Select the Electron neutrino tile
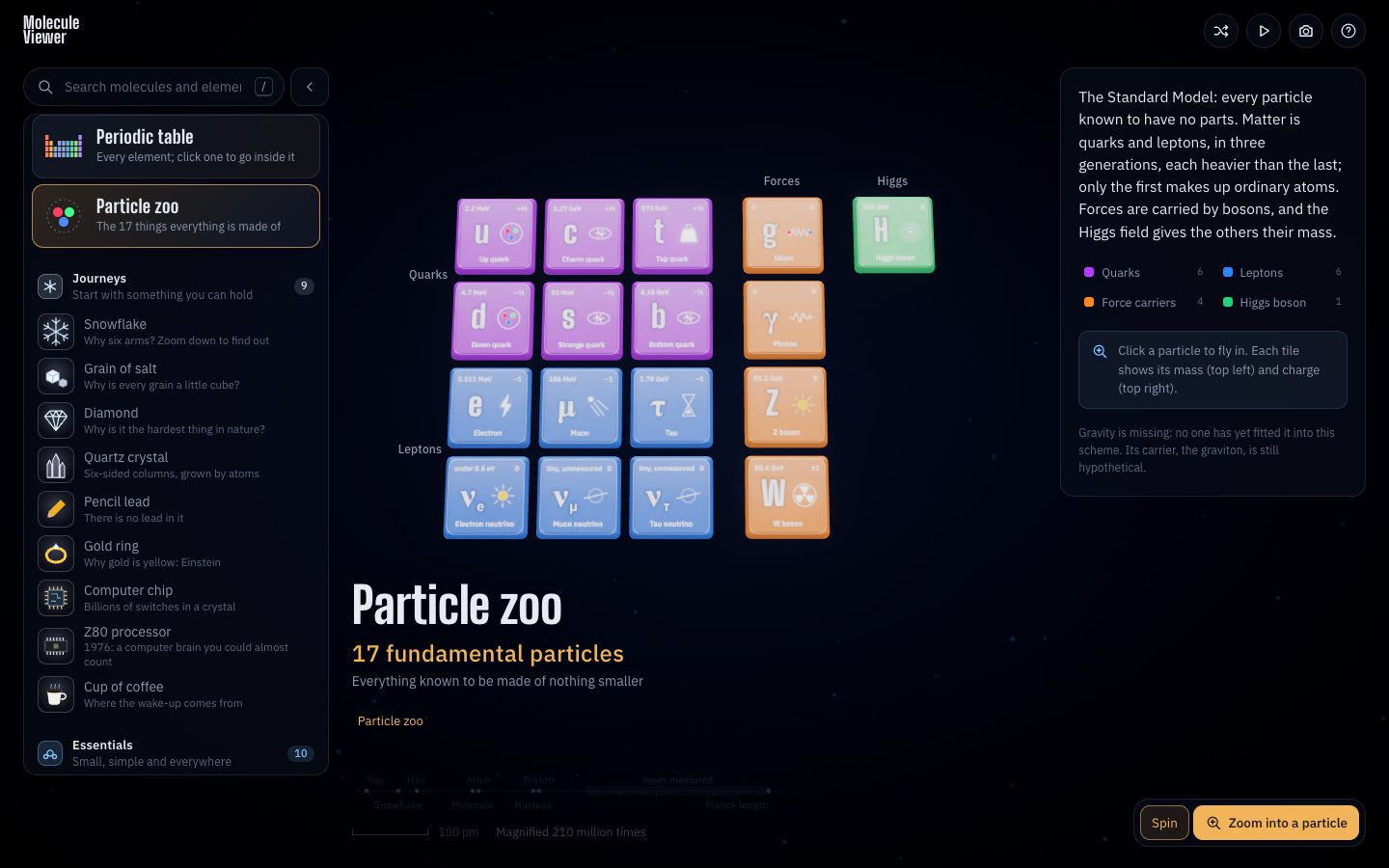1389x868 pixels. pos(486,497)
